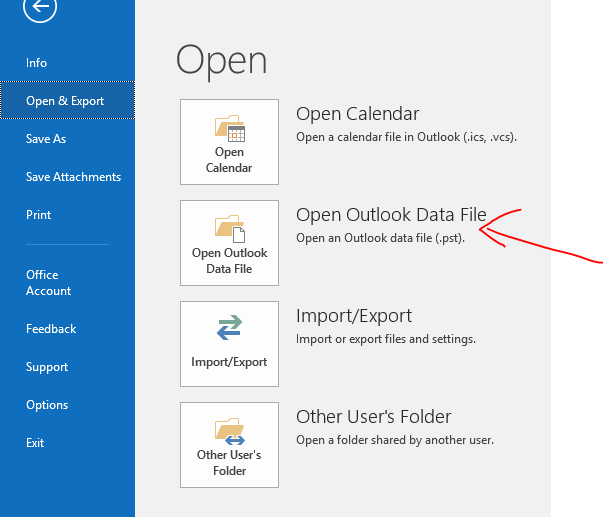Screen dimensions: 603x517
Task: Click the green and blue arrows icon
Action: pos(229,328)
